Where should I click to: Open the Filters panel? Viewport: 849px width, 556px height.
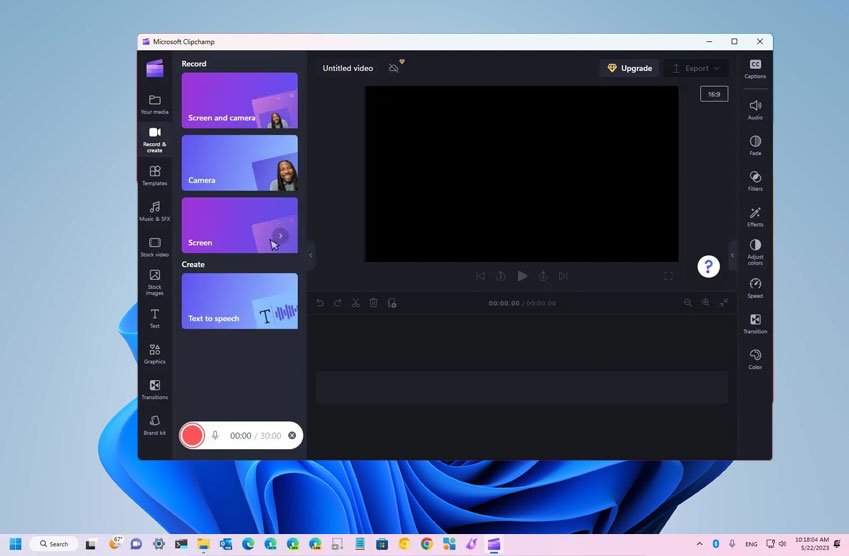tap(755, 180)
